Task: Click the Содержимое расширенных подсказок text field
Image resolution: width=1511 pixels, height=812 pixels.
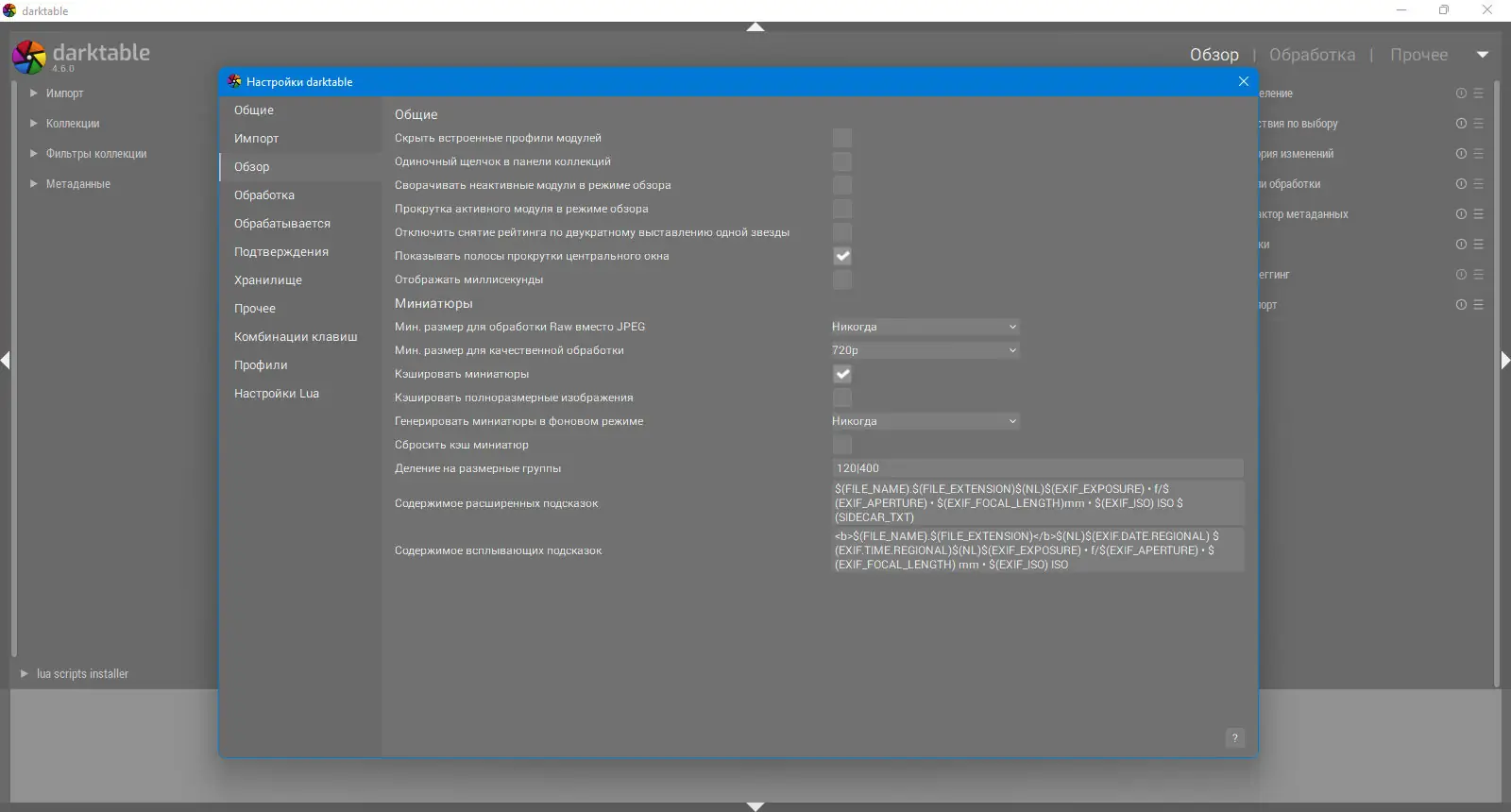Action: click(1038, 503)
